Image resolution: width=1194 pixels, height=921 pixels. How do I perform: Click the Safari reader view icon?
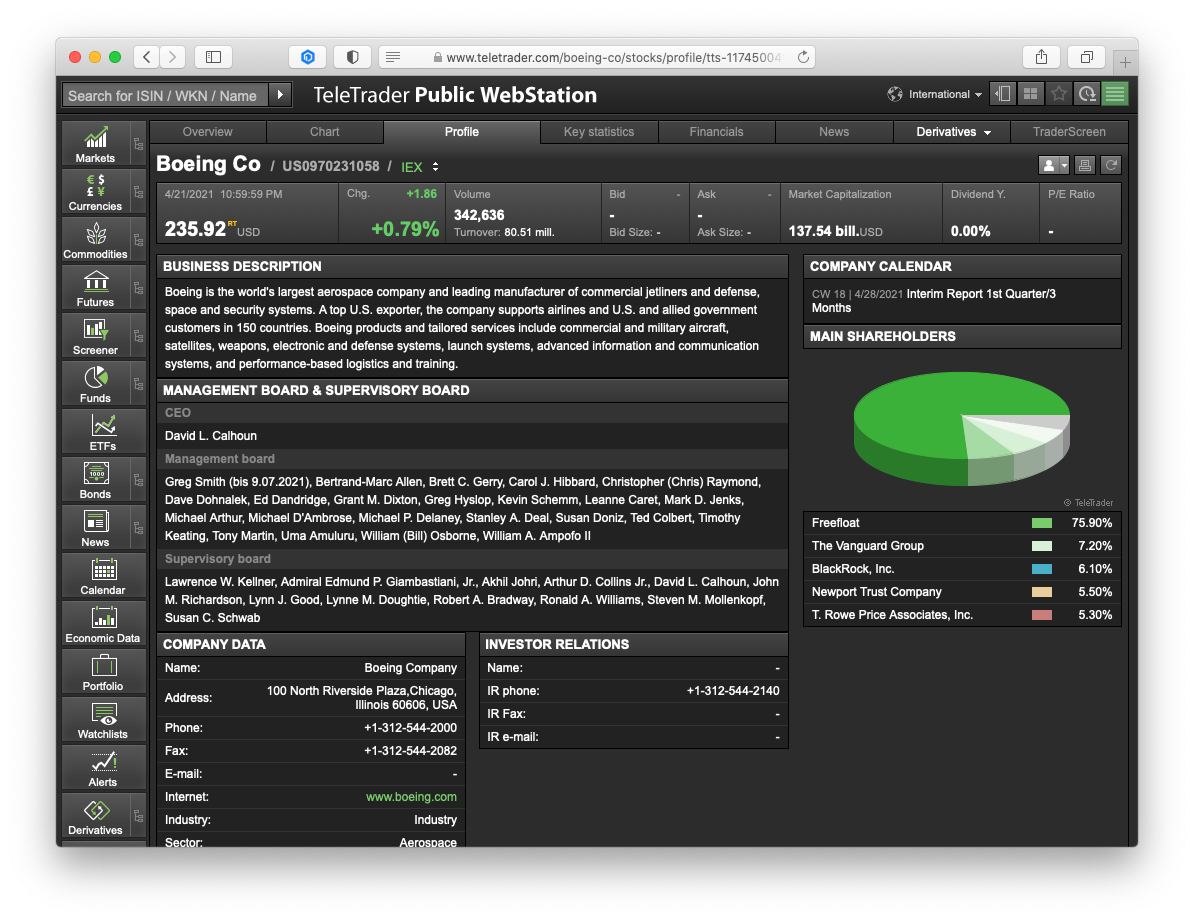coord(393,57)
